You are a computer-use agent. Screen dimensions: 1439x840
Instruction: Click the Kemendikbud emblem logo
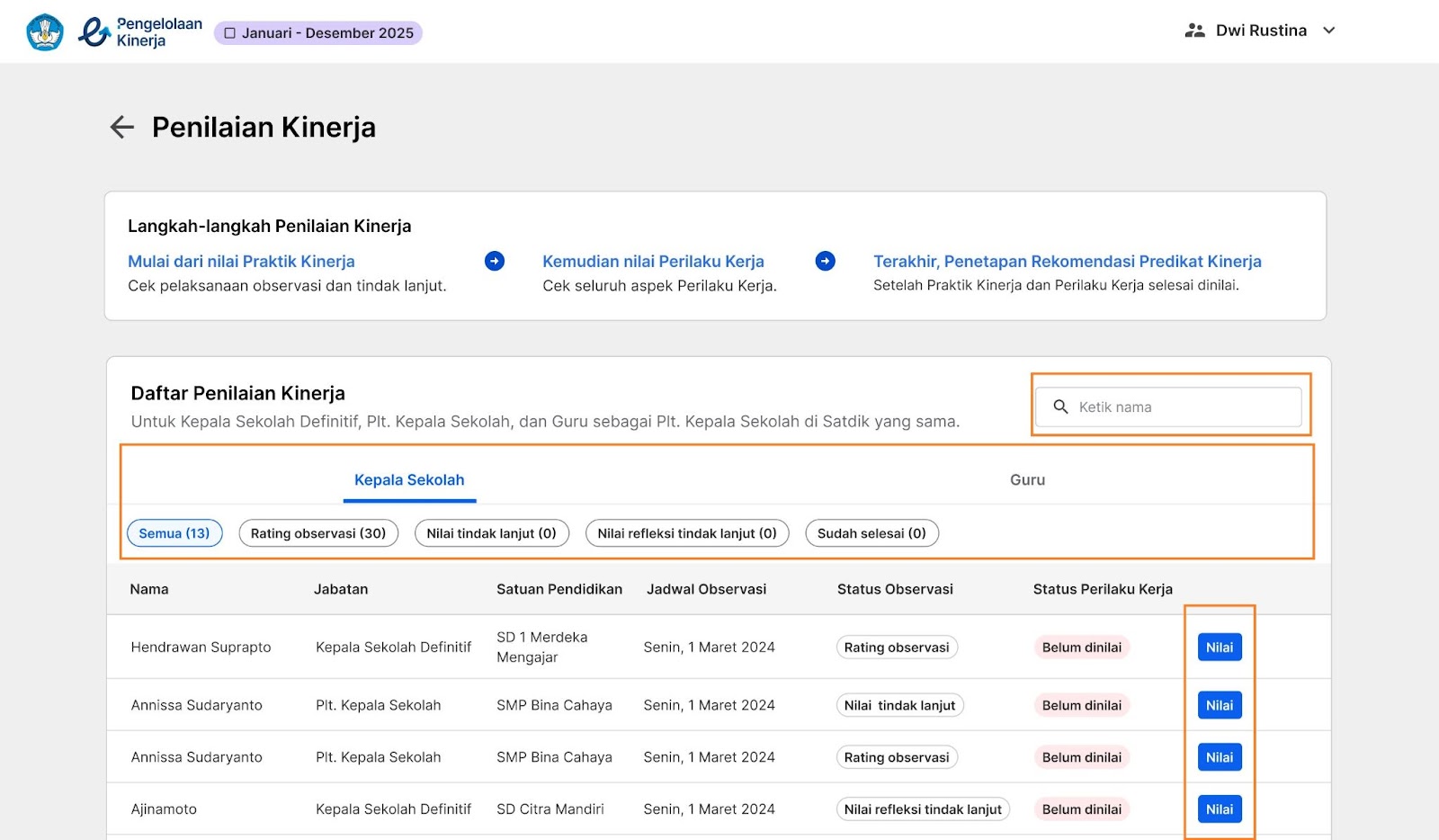(x=45, y=32)
